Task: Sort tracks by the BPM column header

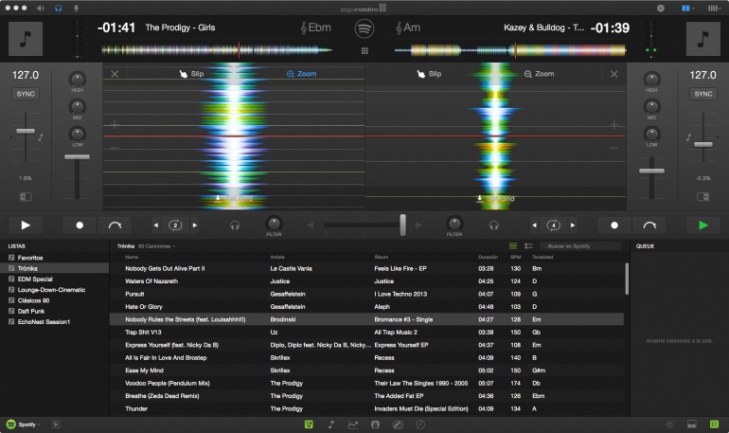Action: [x=515, y=257]
